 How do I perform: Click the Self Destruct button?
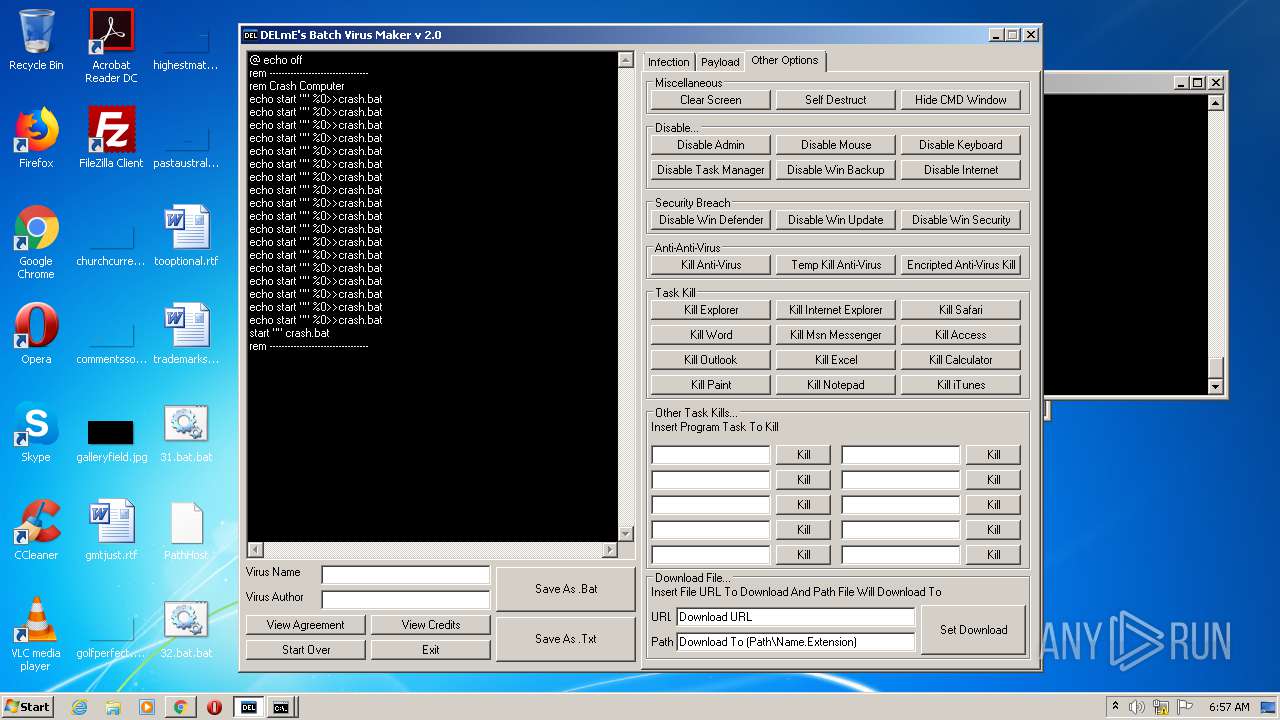pyautogui.click(x=836, y=100)
